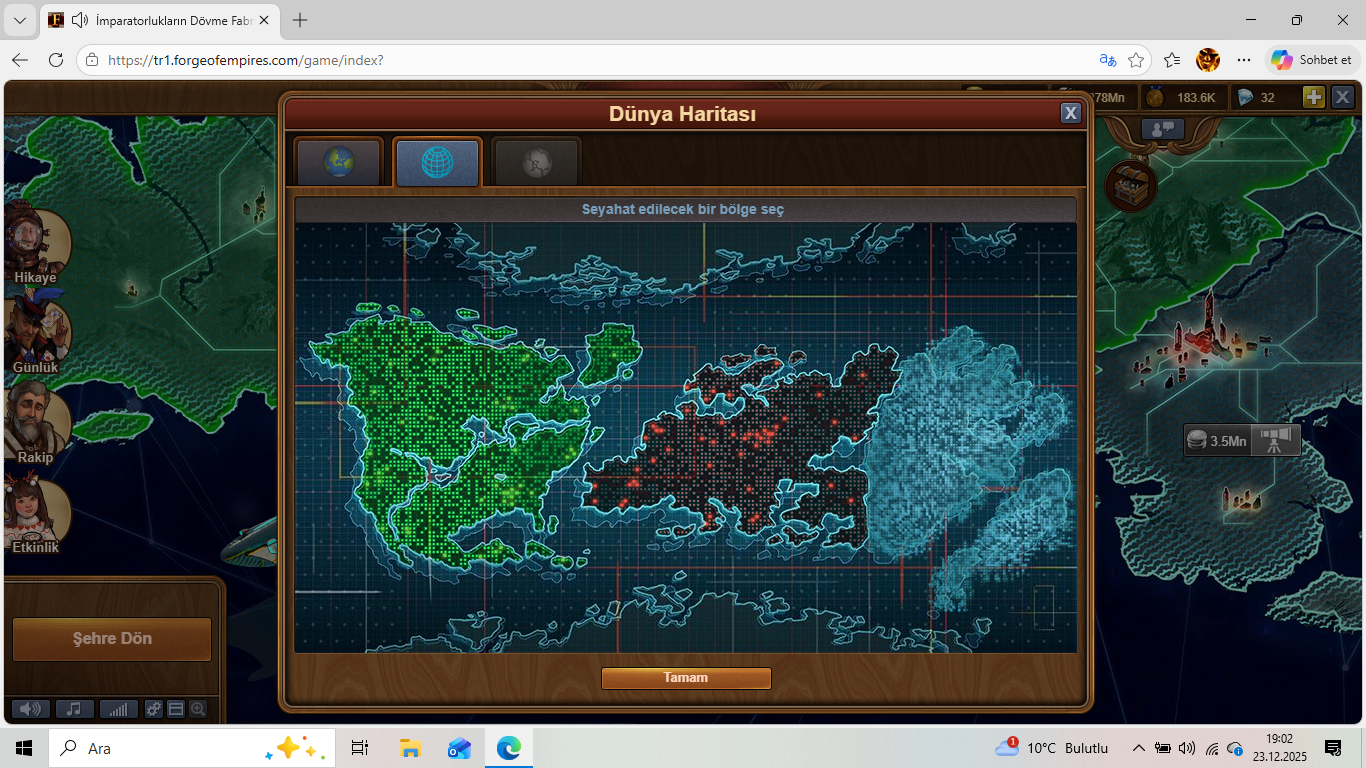The height and width of the screenshot is (768, 1366).
Task: Click the spyglass scout icon
Action: tap(1275, 440)
